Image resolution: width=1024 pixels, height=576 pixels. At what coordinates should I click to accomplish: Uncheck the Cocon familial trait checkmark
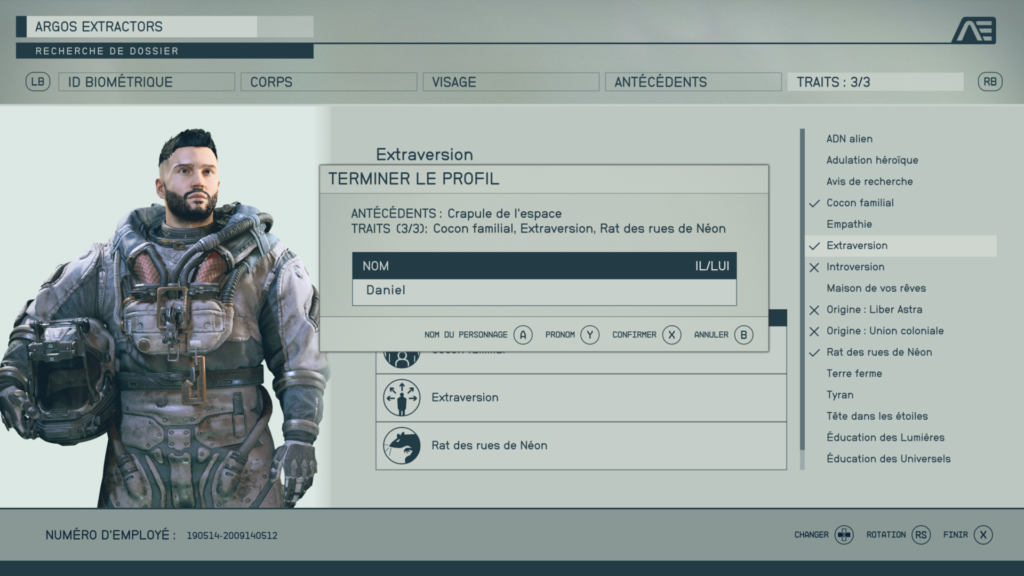pyautogui.click(x=814, y=203)
